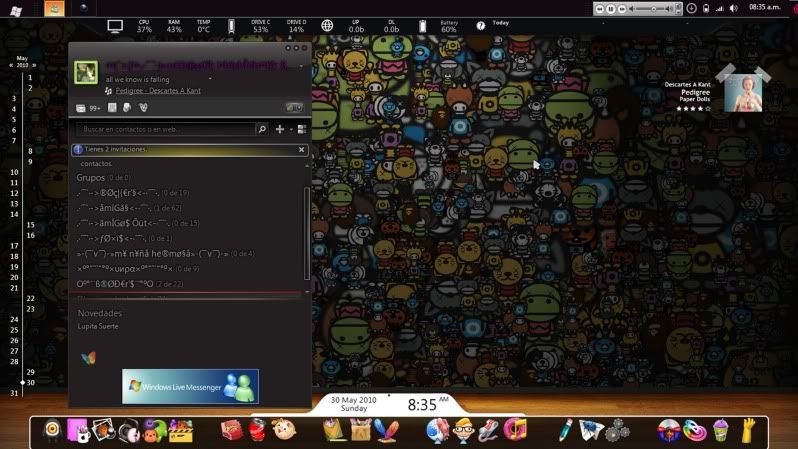
Task: Launch the iTunes music note dock icon
Action: point(515,429)
